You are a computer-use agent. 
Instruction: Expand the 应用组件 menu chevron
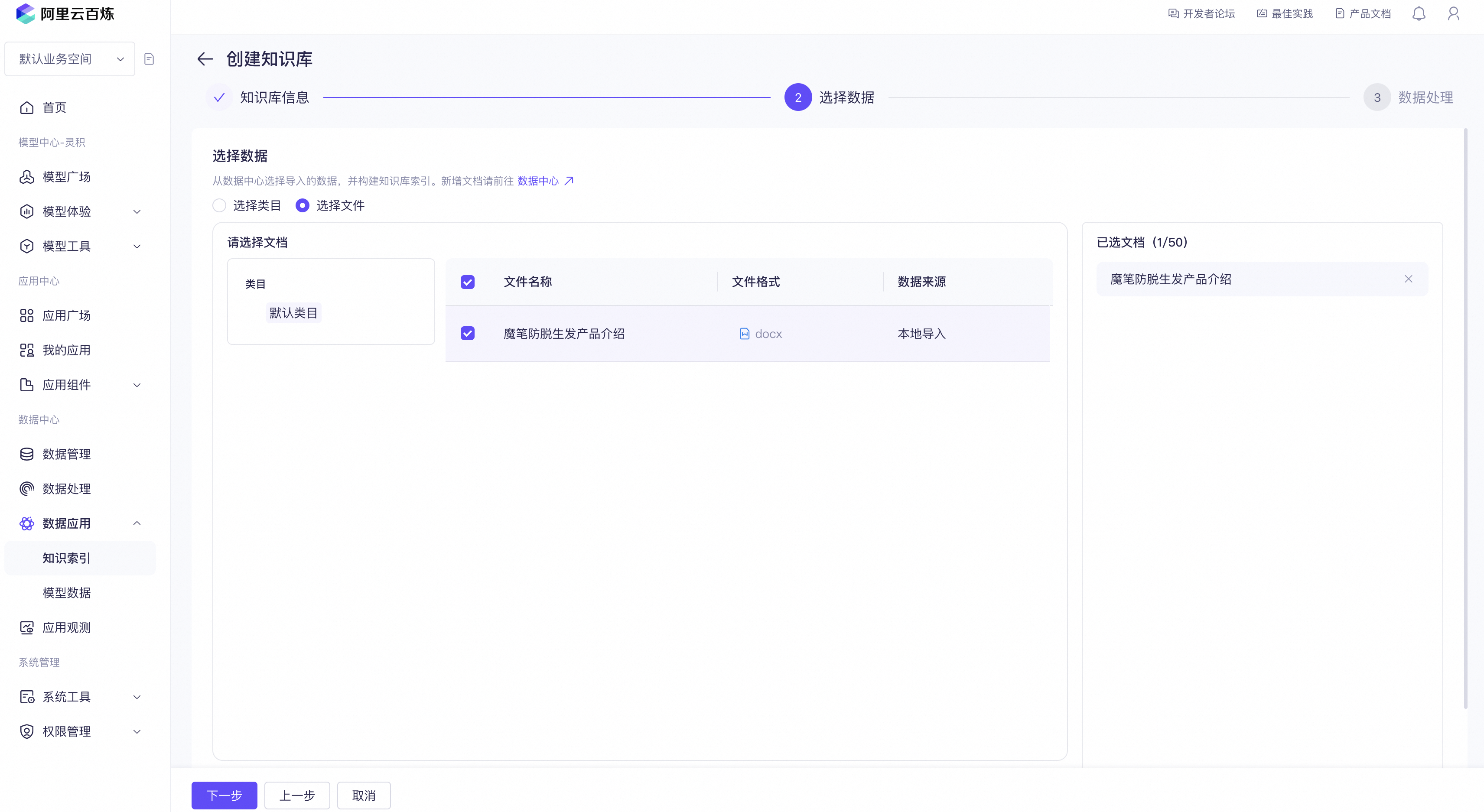click(137, 385)
